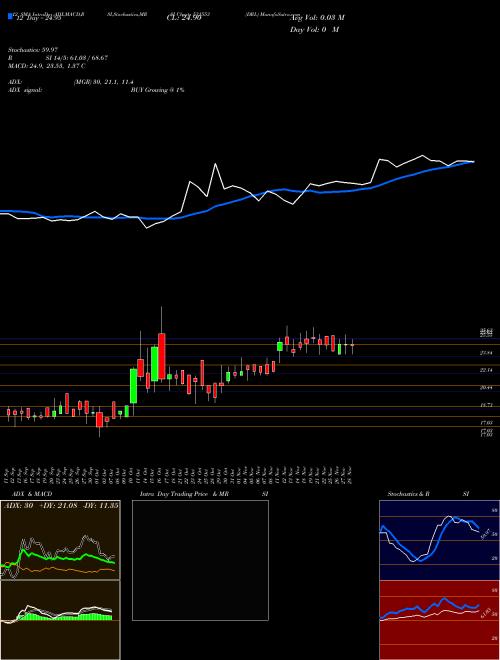
Task: Click the 'MACD: 24.9, 23.53, 1.37 C' line
Action: [47, 66]
